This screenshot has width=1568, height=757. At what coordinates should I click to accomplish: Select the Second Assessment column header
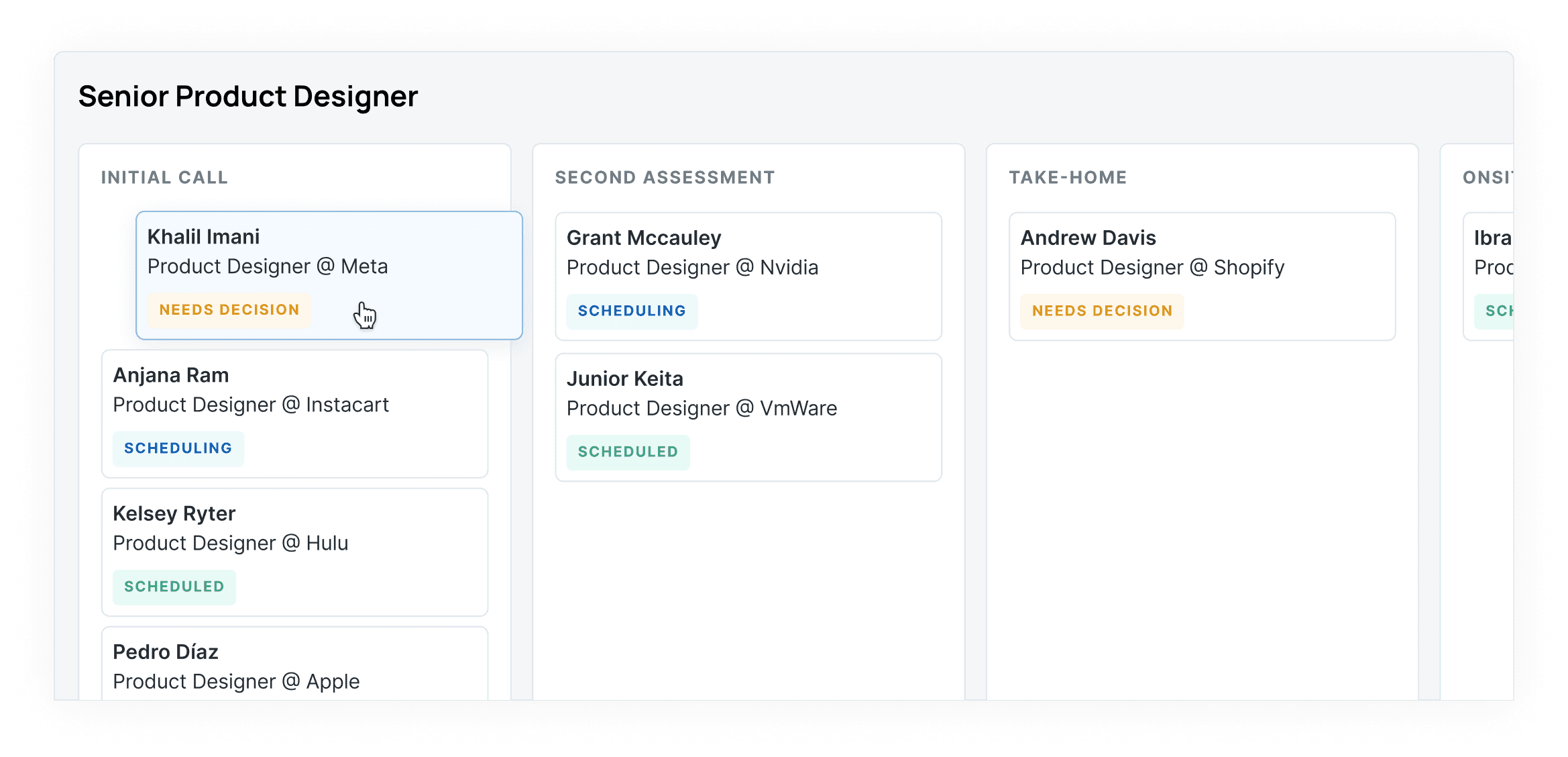[665, 178]
